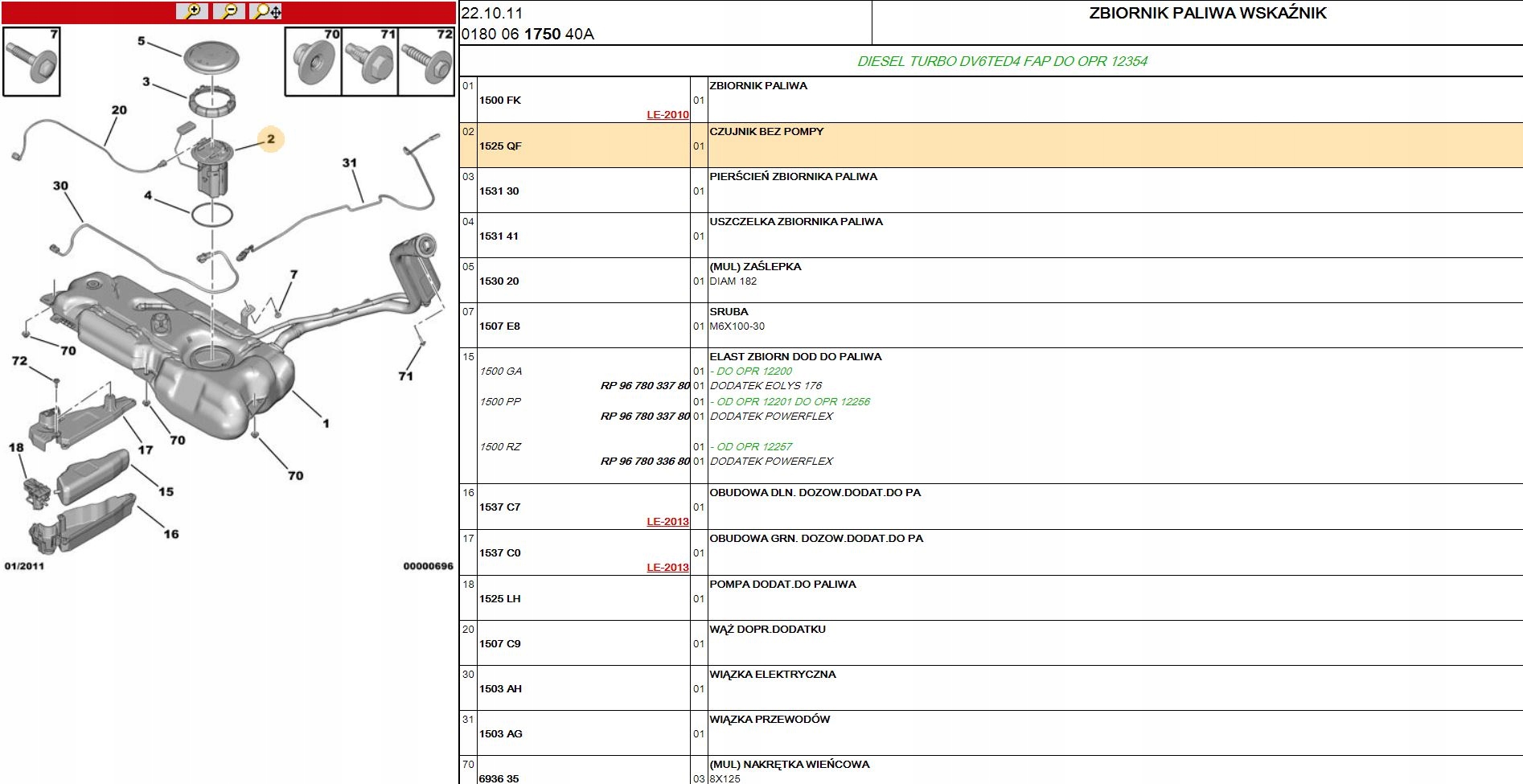Open the LE-2010 link for part 1500 FK
Viewport: 1523px width, 784px height.
tap(667, 115)
